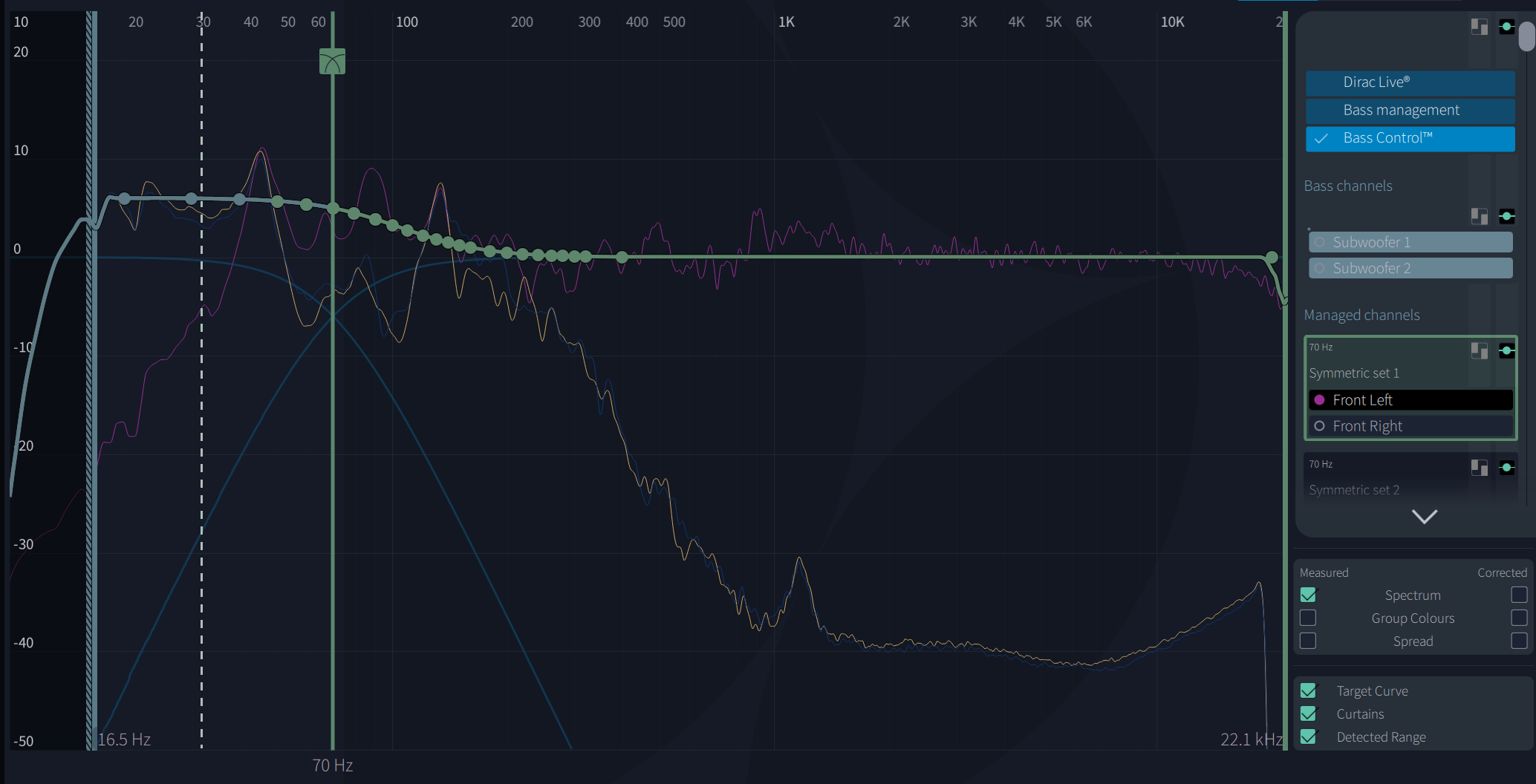
Task: Click the -50 dB axis label
Action: [23, 741]
